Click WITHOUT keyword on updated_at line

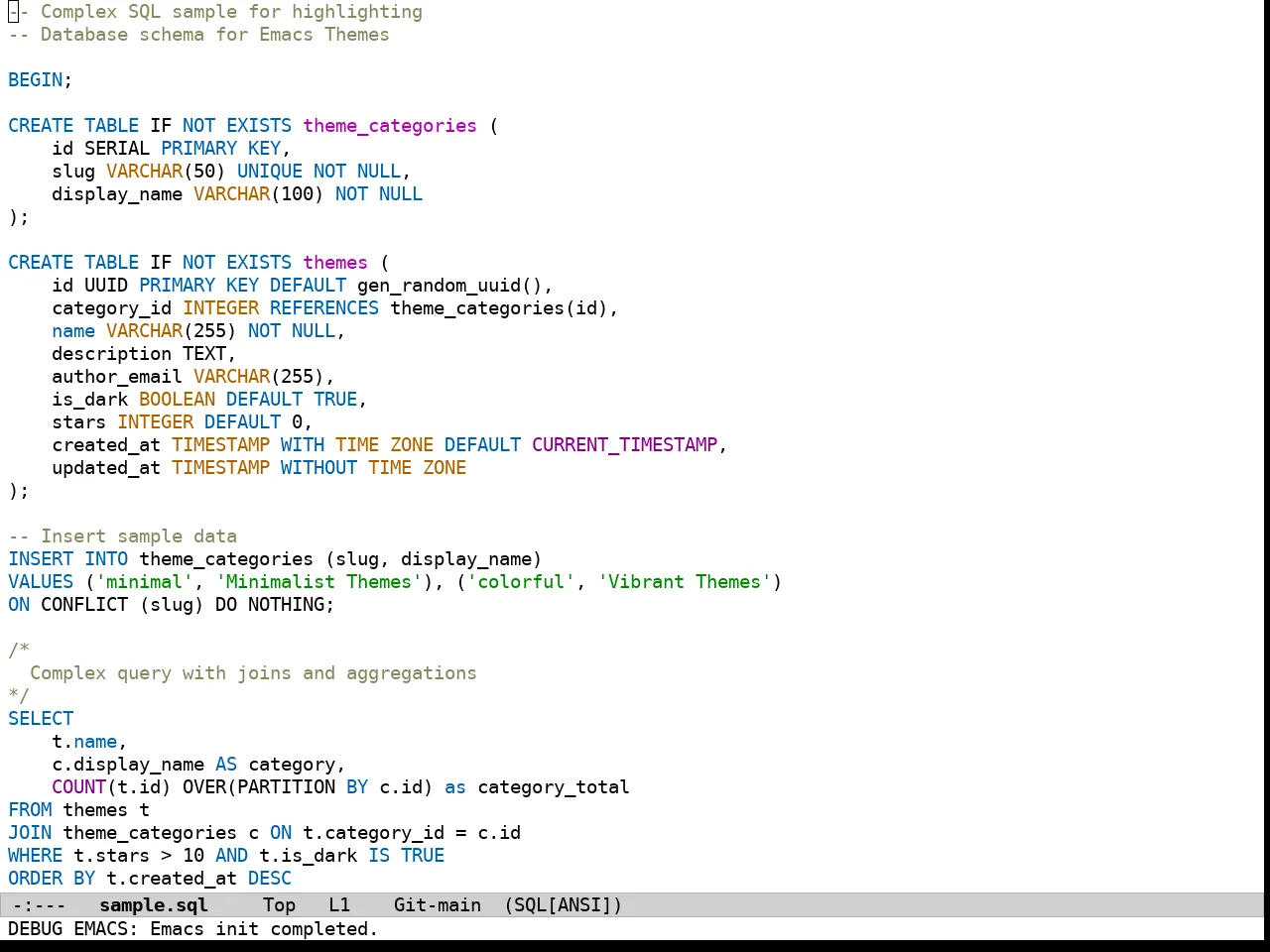coord(318,467)
